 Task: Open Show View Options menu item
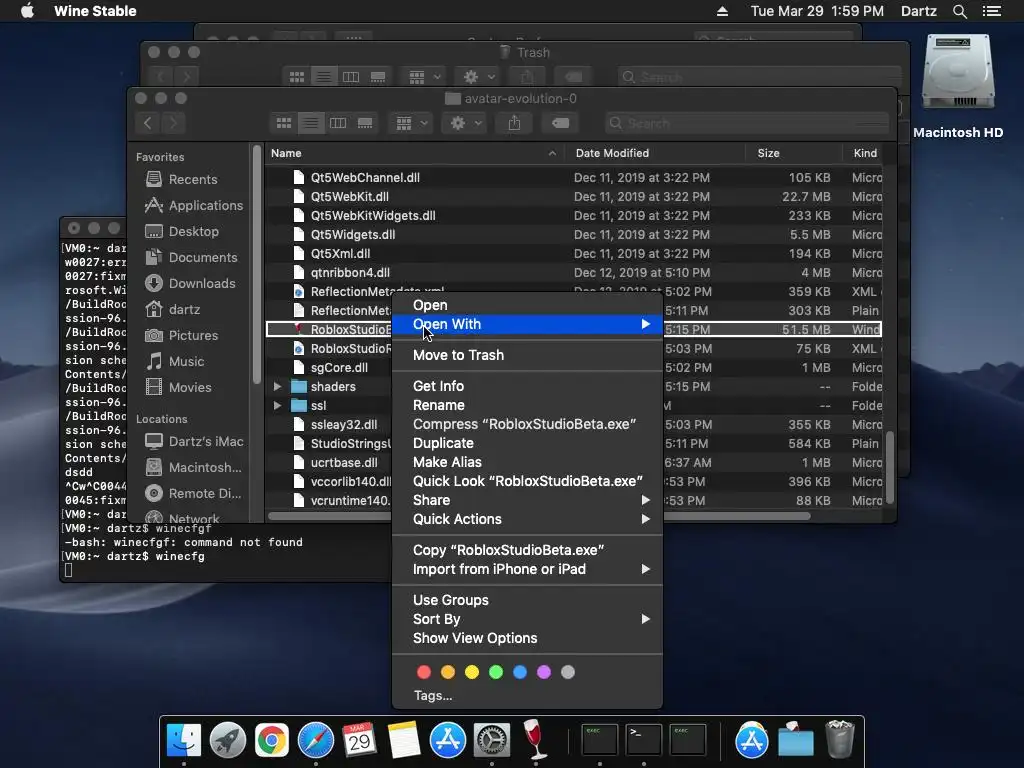(527, 638)
